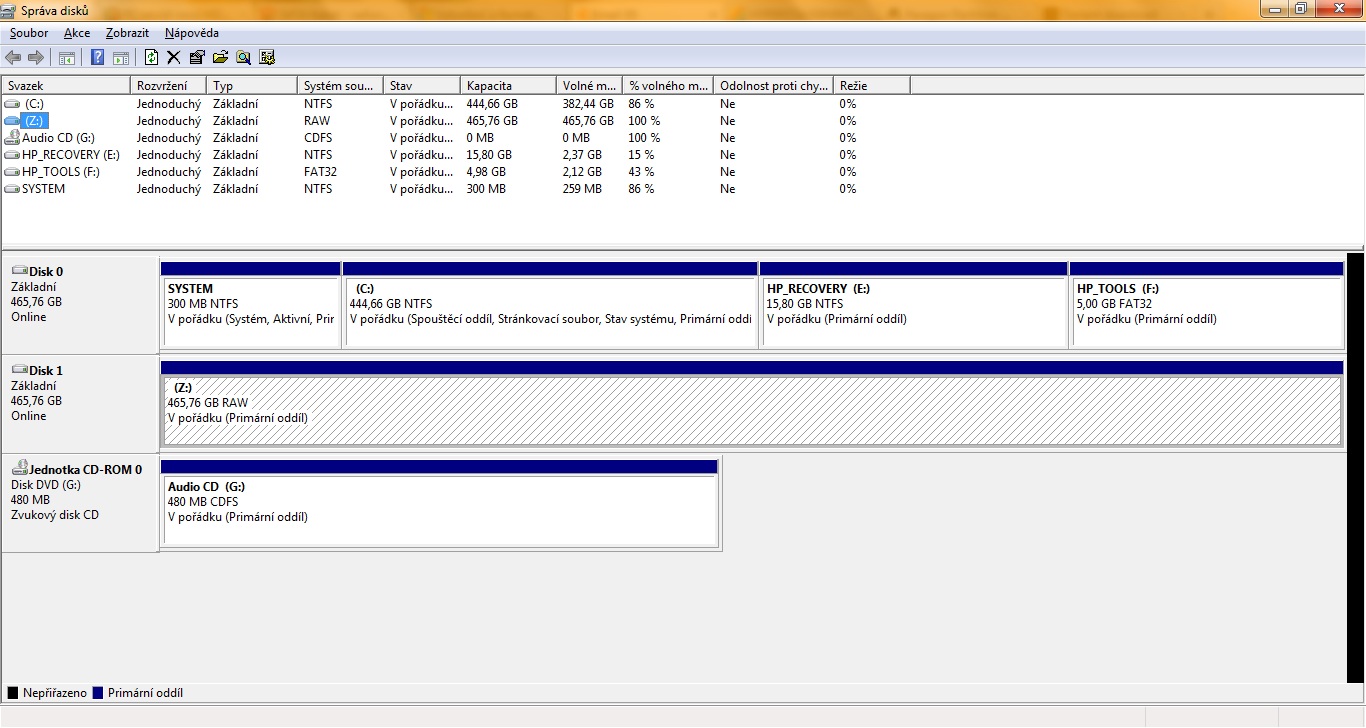Select the Audio CD (G:) 480 MB CDFS block
The image size is (1366, 728).
(440, 503)
